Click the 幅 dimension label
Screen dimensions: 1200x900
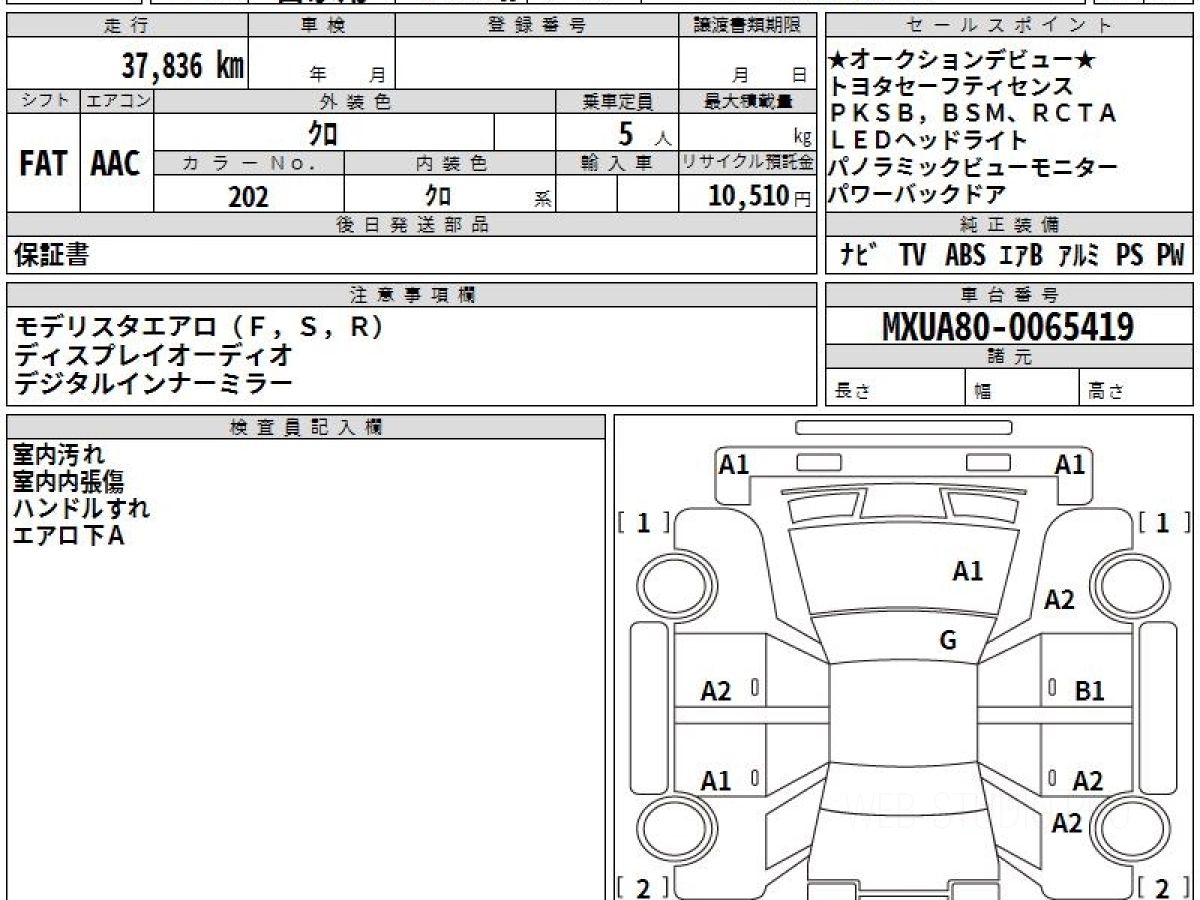pyautogui.click(x=983, y=391)
